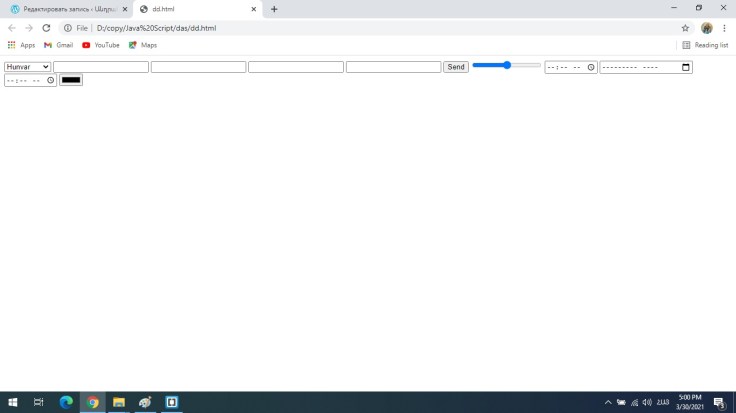Open the YouTube bookmark
This screenshot has width=736, height=413.
point(101,45)
